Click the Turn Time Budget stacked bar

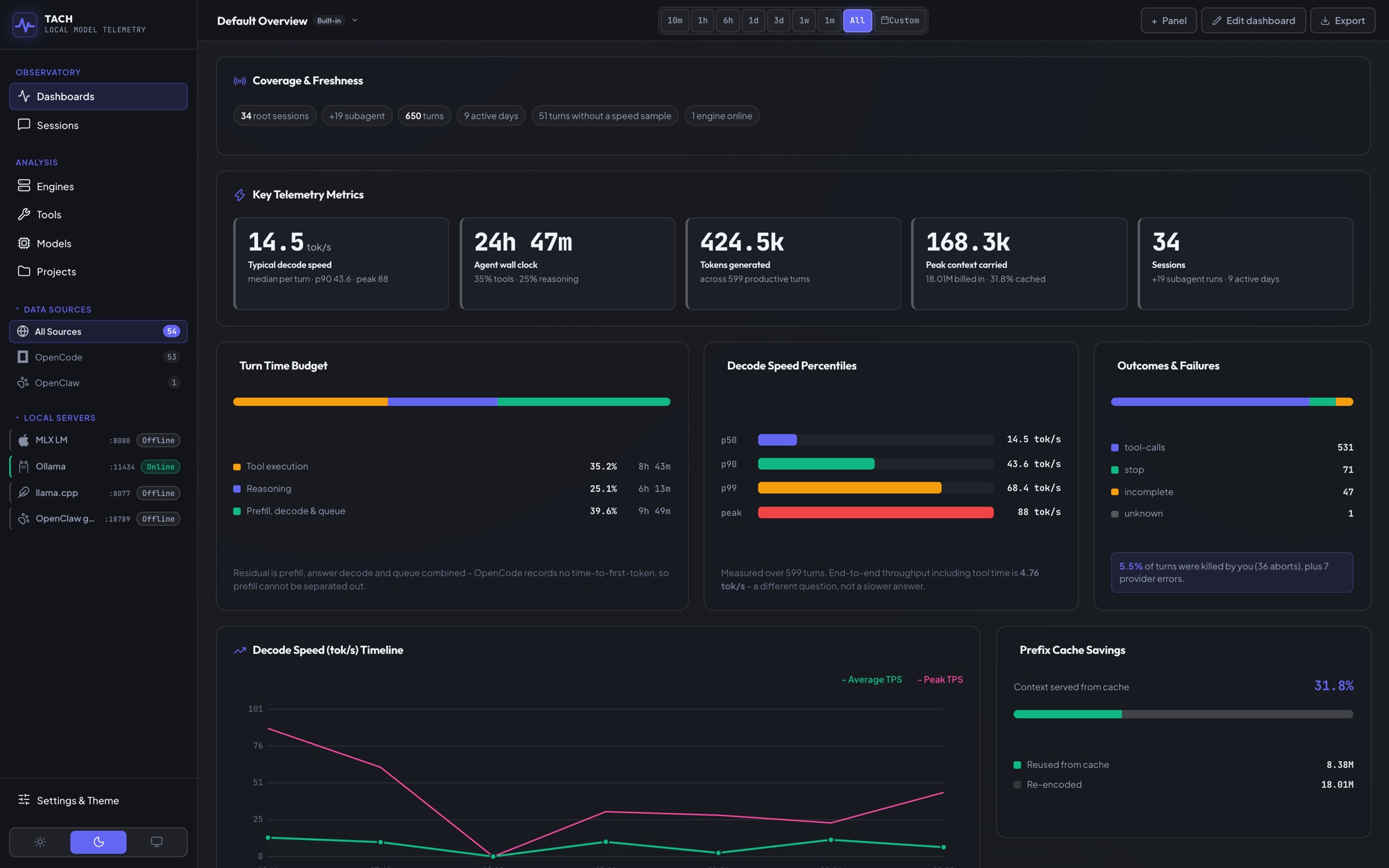pyautogui.click(x=451, y=402)
